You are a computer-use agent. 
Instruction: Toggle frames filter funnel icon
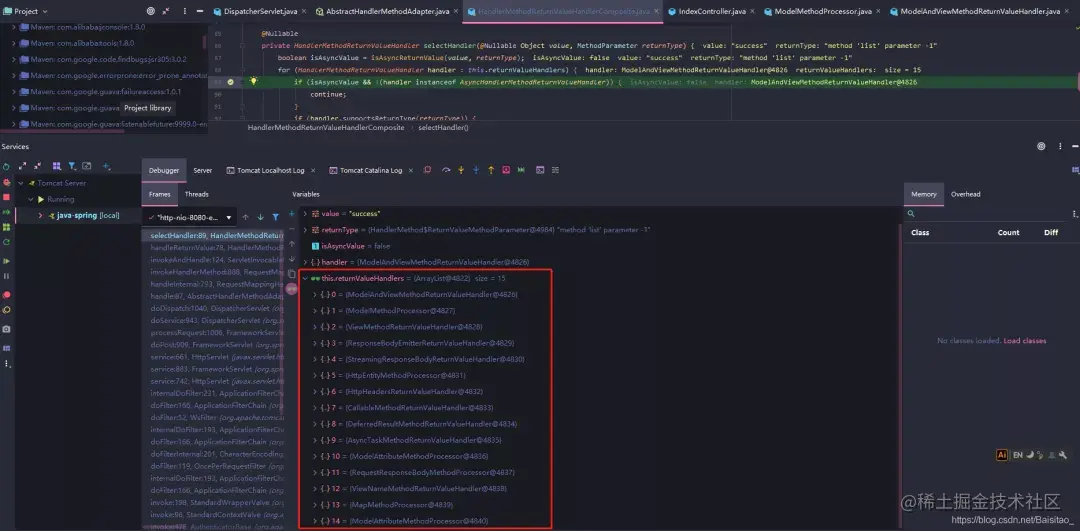coord(276,217)
